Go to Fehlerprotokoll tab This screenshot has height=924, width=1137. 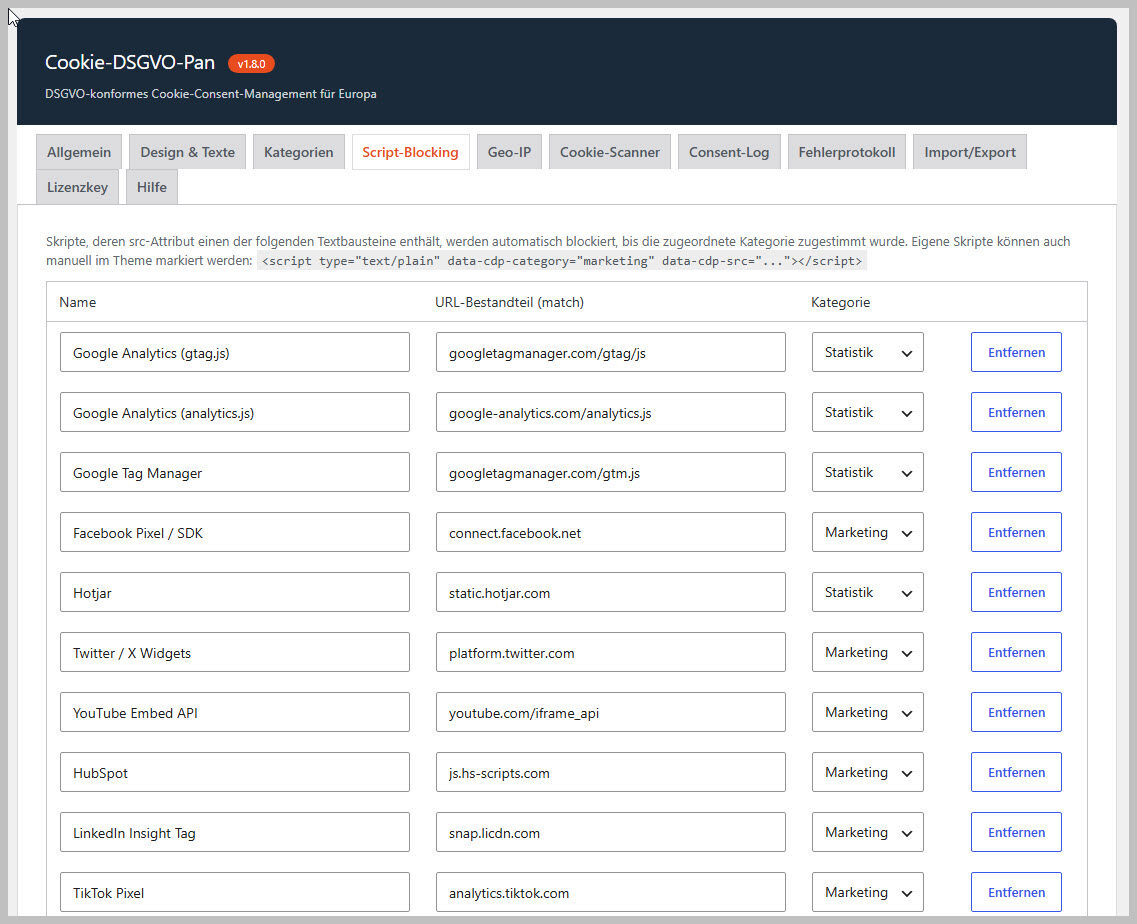point(846,152)
